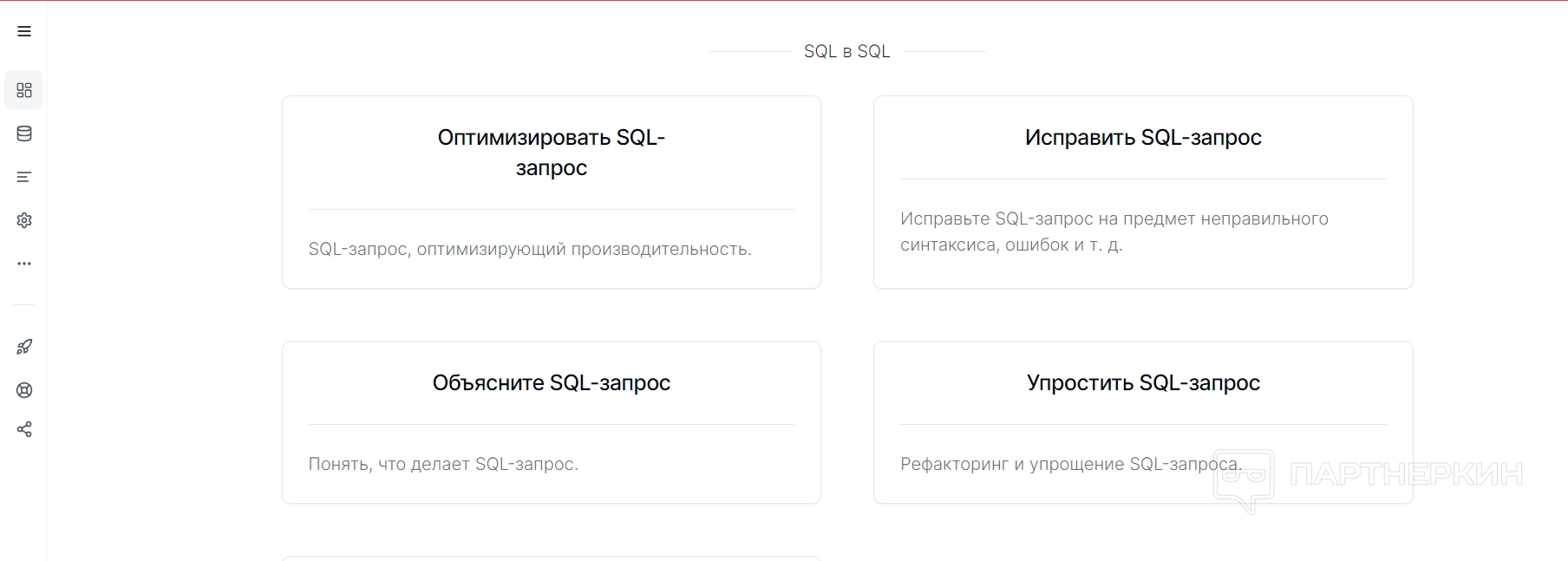Open the "Оптимизировать SQL-запрос" card title

click(x=551, y=153)
